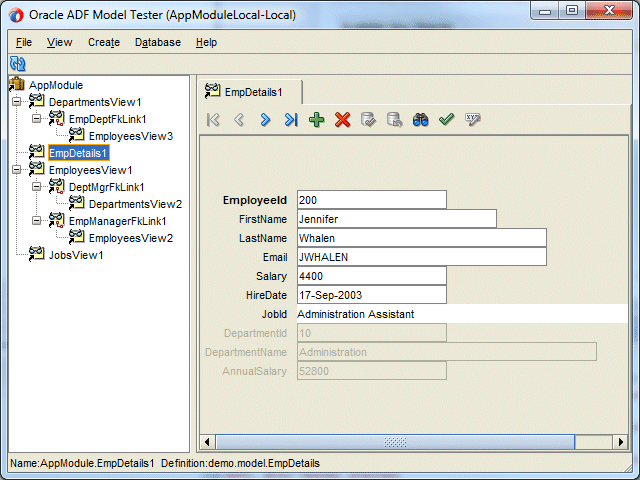
Task: Maximize the ADF Model Tester window
Action: click(x=572, y=10)
